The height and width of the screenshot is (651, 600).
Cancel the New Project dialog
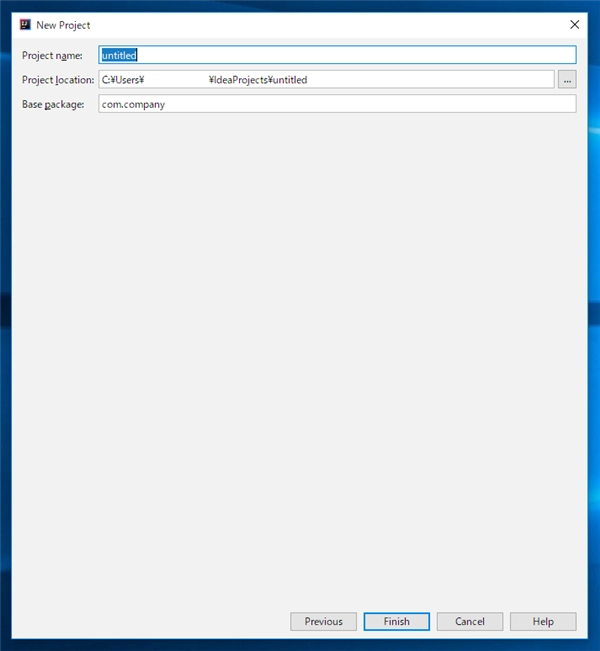pyautogui.click(x=470, y=622)
